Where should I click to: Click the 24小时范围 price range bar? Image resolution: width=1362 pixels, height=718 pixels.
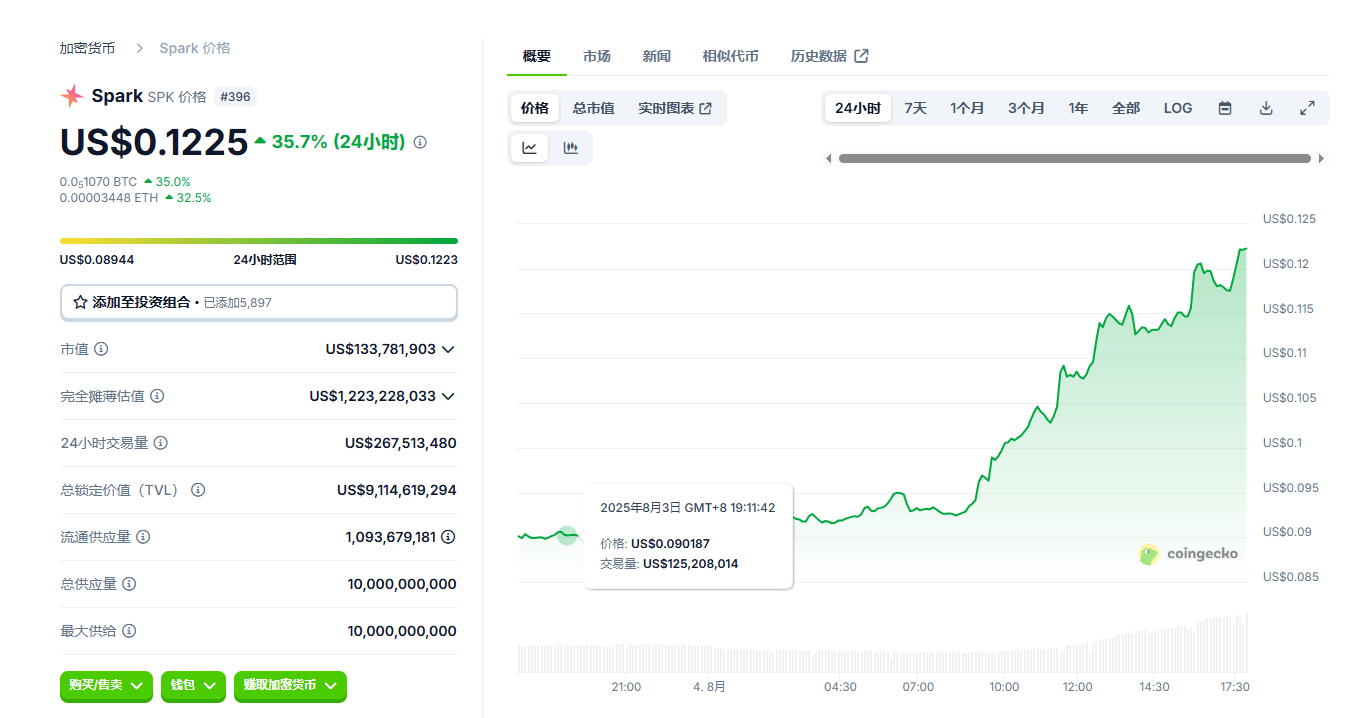tap(259, 241)
